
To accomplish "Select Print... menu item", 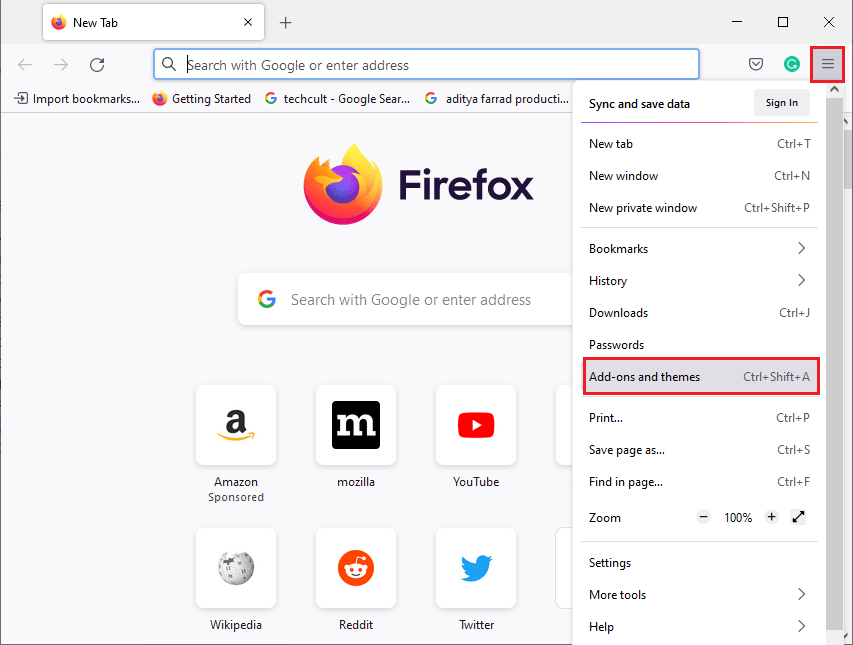I will click(x=700, y=418).
